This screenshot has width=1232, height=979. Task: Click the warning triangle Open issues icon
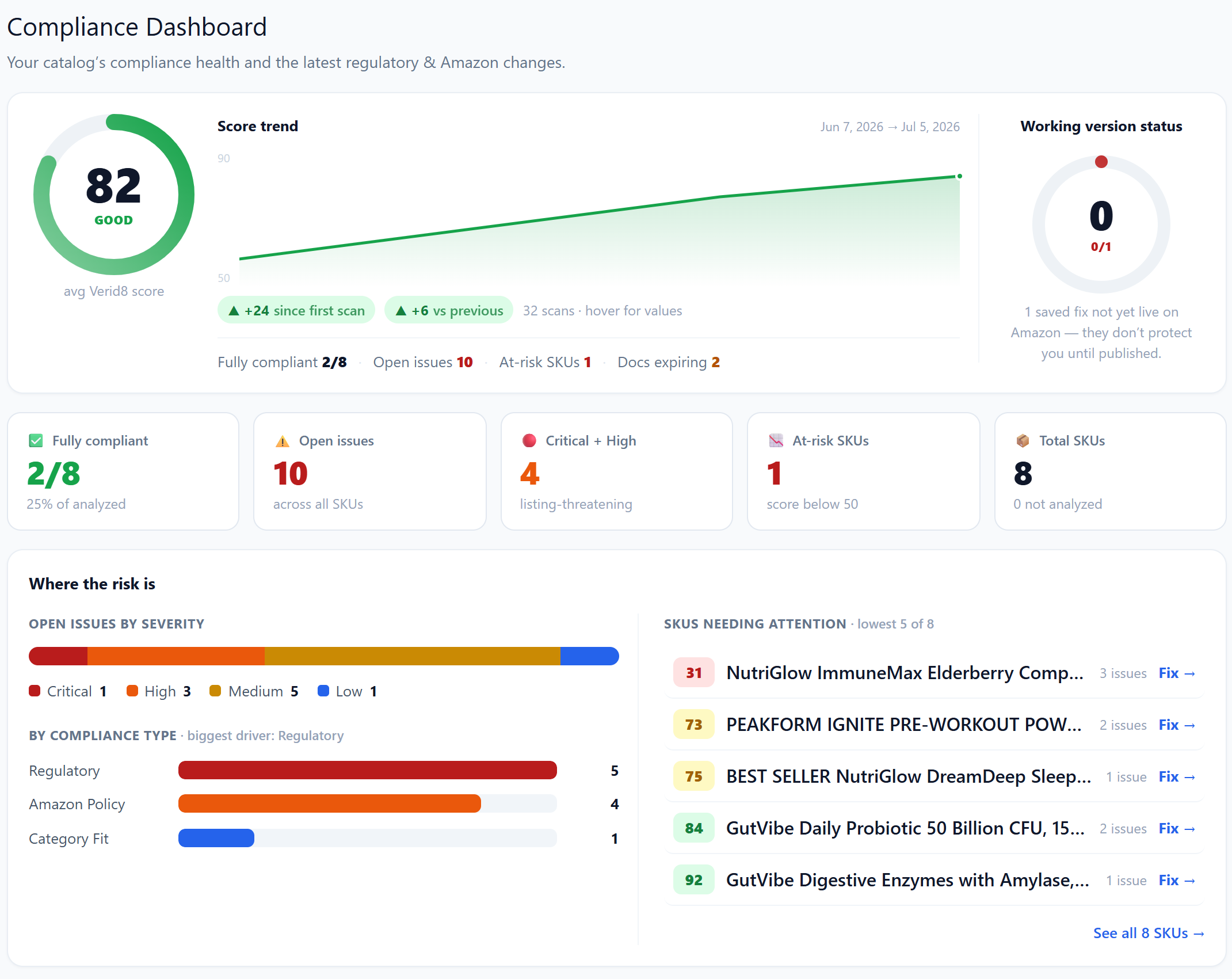click(283, 441)
